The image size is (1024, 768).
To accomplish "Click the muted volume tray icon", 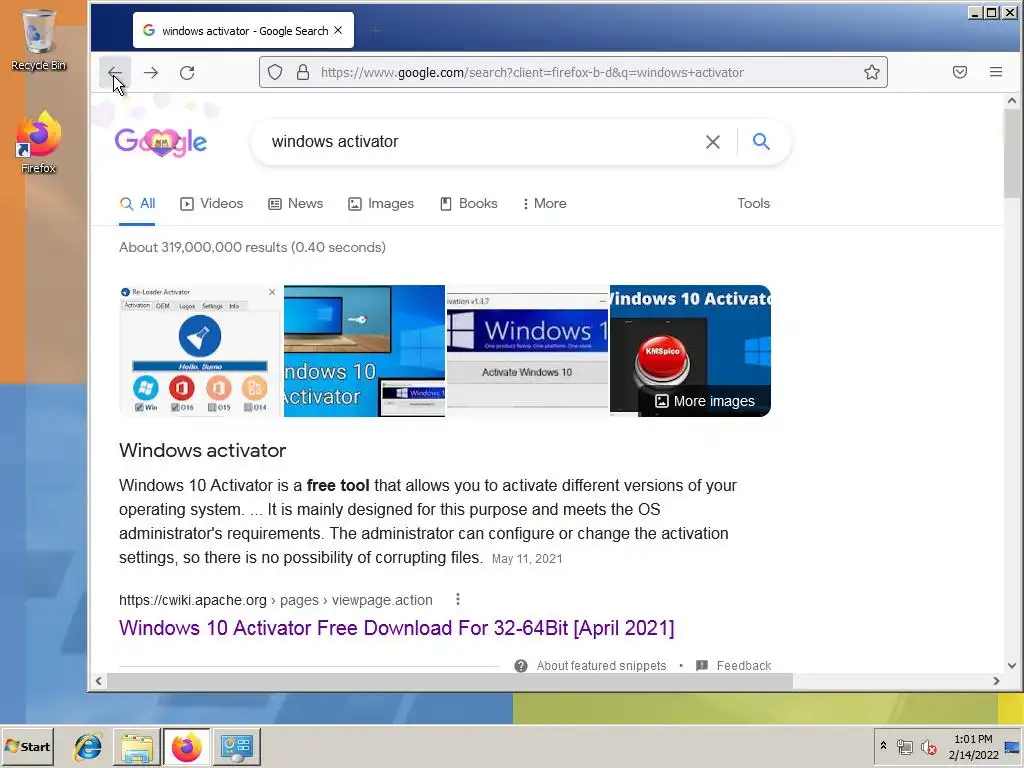I will [928, 746].
